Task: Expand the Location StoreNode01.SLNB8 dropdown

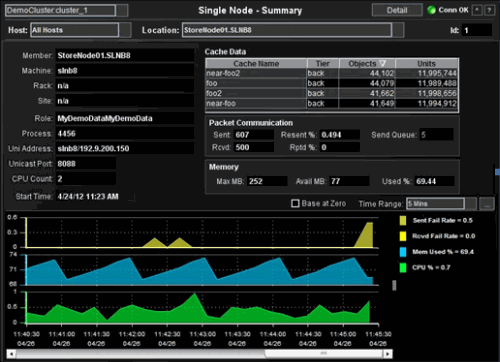Action: (398, 30)
